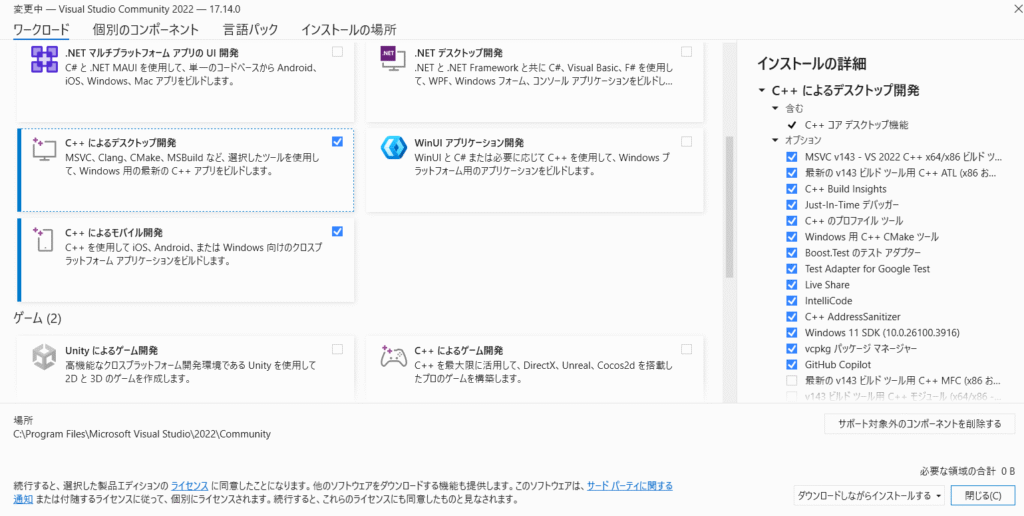Click the C++ コア デスクトップ機能 item
This screenshot has height=516, width=1024.
856,125
